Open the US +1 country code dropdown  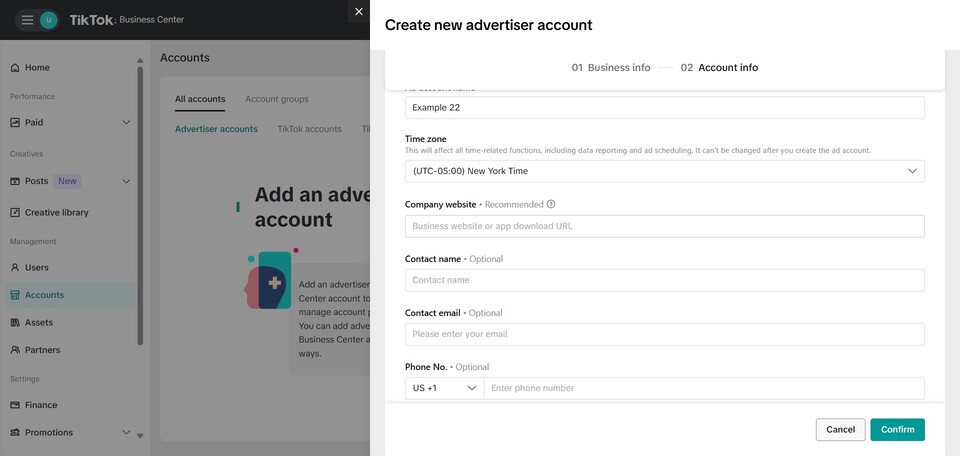pyautogui.click(x=445, y=388)
